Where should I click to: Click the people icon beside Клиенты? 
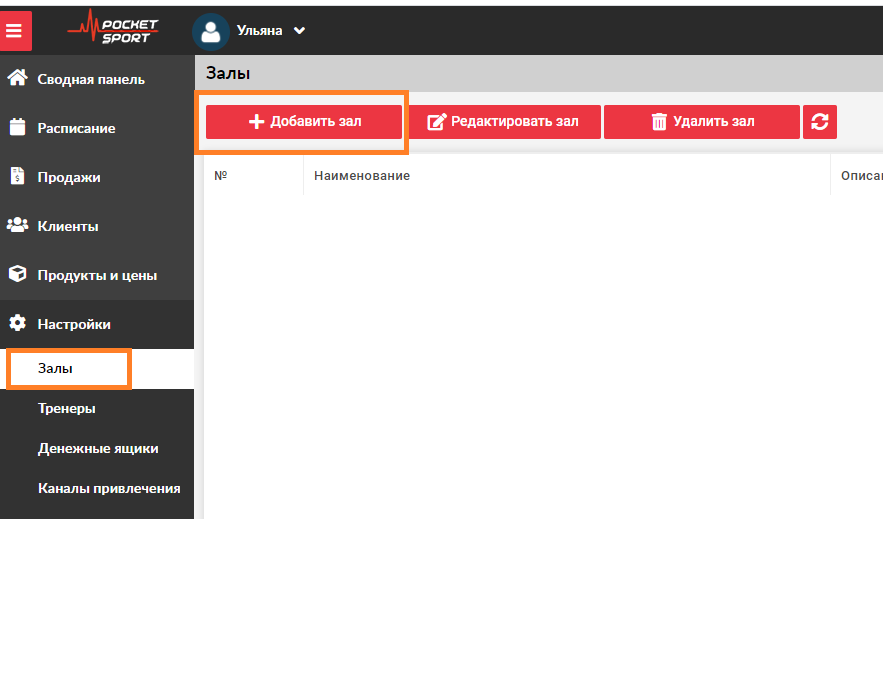[x=17, y=226]
